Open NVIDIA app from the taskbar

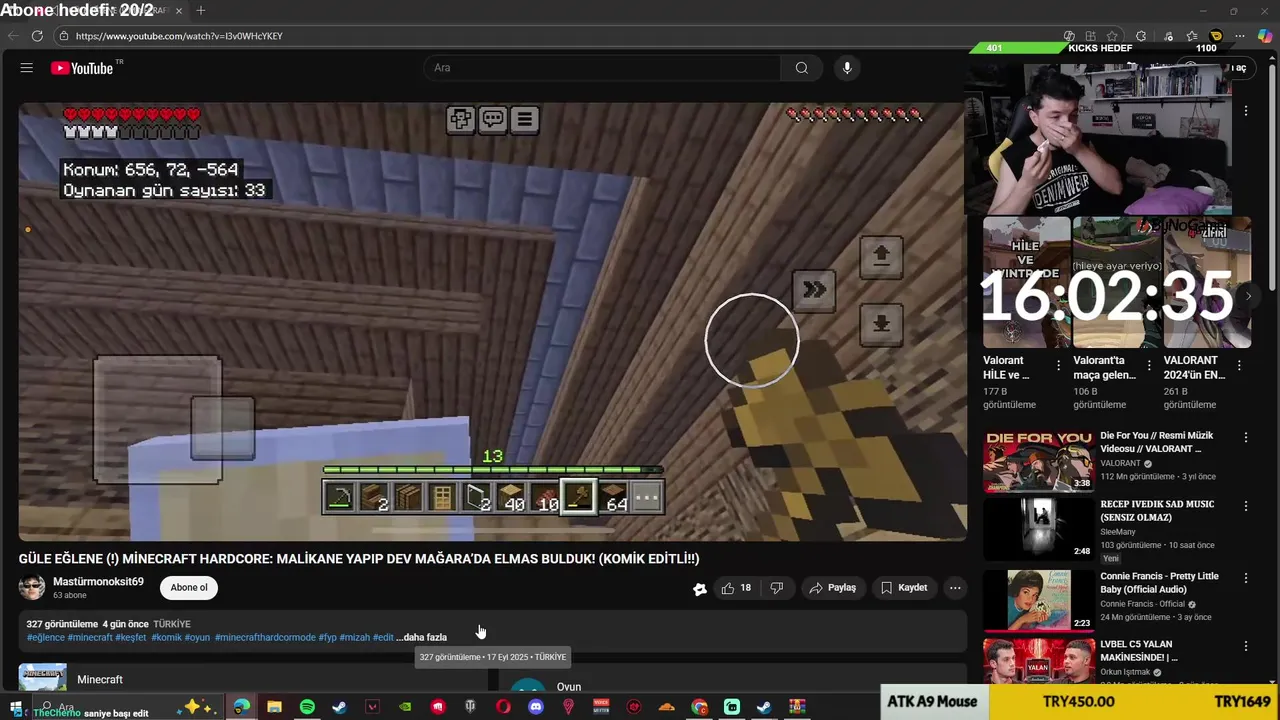coord(405,707)
